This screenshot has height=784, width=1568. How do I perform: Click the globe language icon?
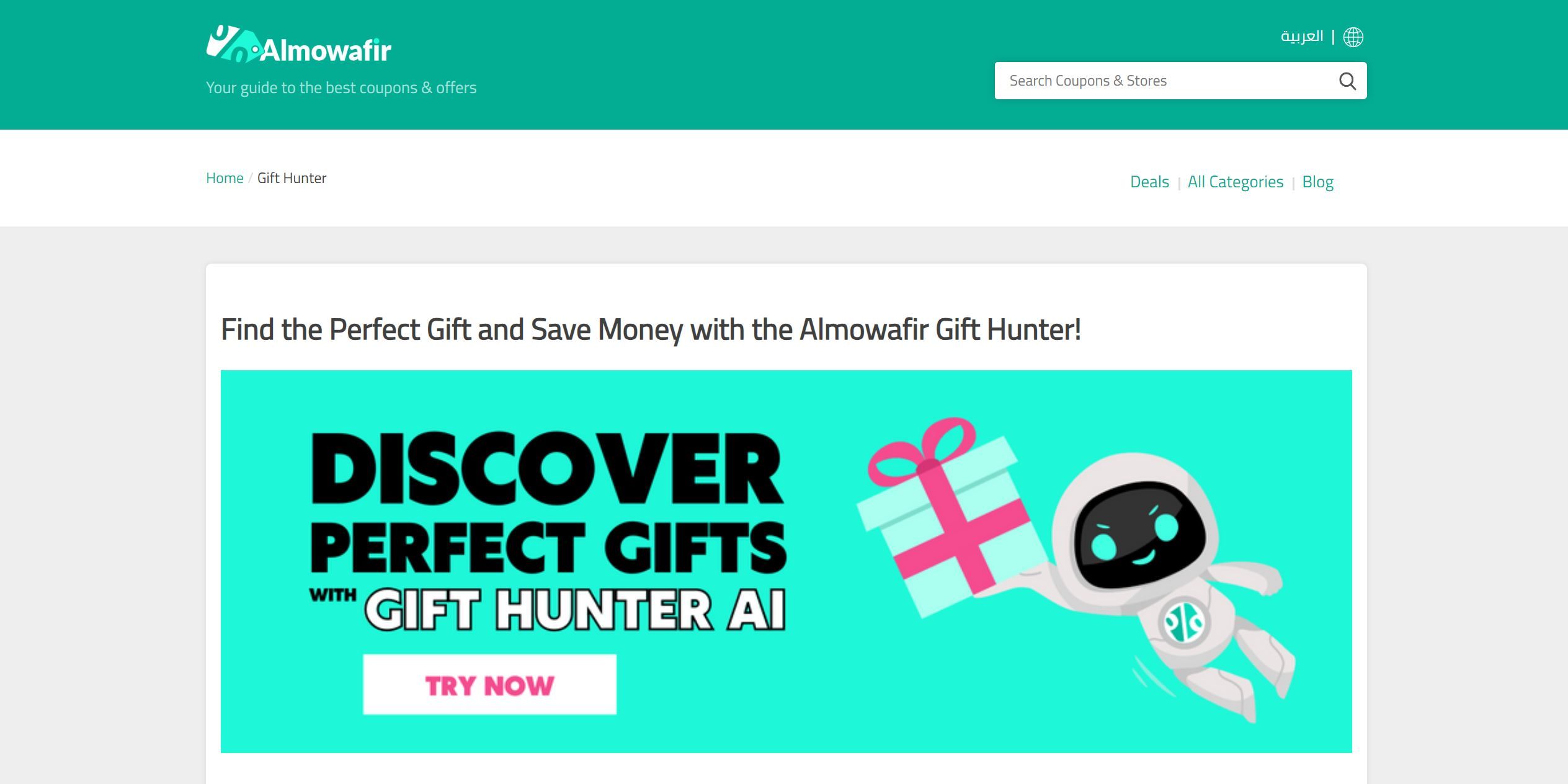[1353, 37]
